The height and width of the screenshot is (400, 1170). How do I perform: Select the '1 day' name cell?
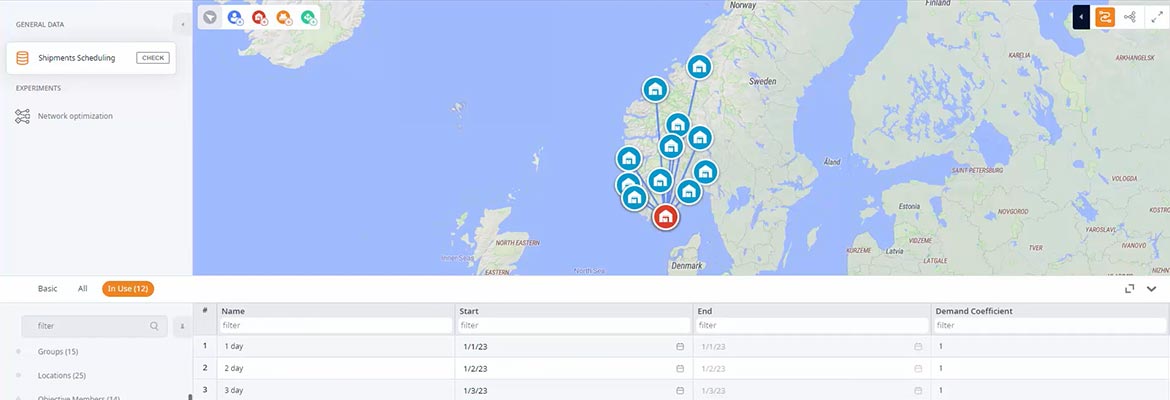pyautogui.click(x=336, y=346)
